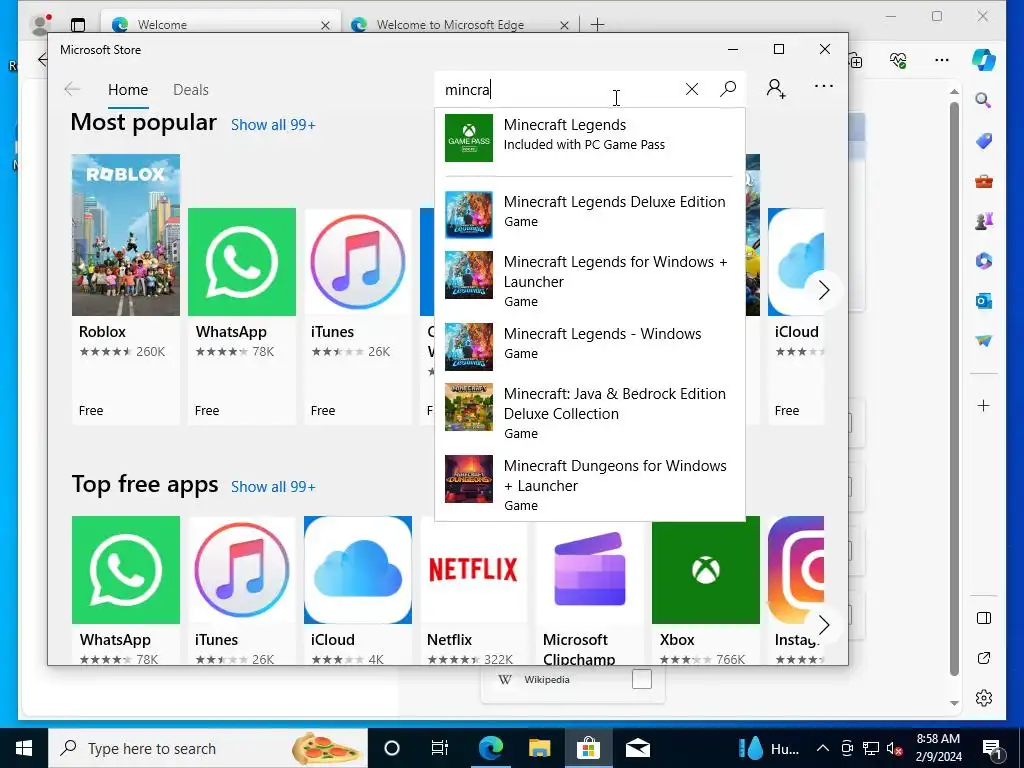
Task: Click the Game Pass green thumbnail
Action: [469, 138]
